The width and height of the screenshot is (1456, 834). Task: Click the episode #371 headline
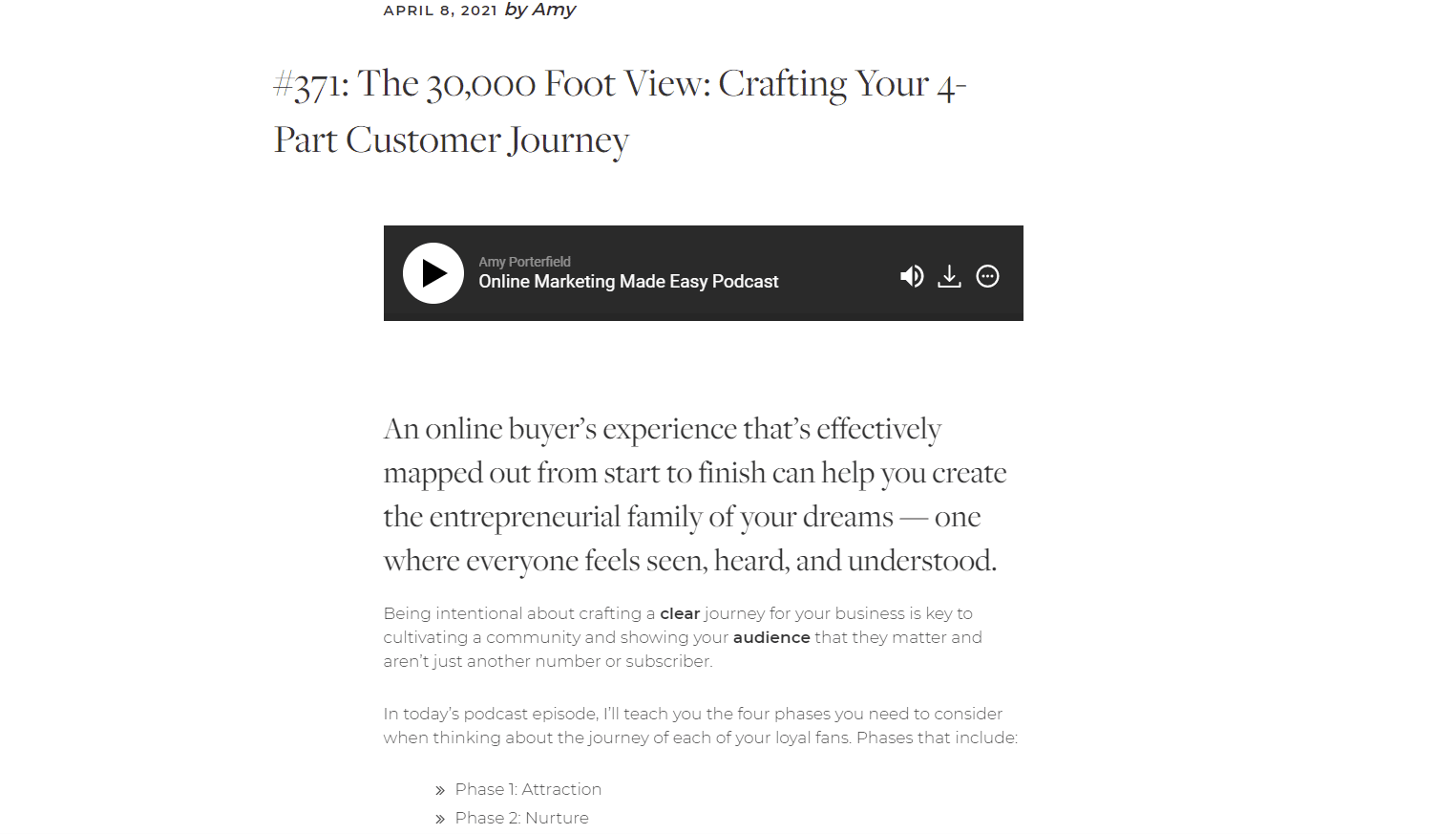pyautogui.click(x=620, y=112)
